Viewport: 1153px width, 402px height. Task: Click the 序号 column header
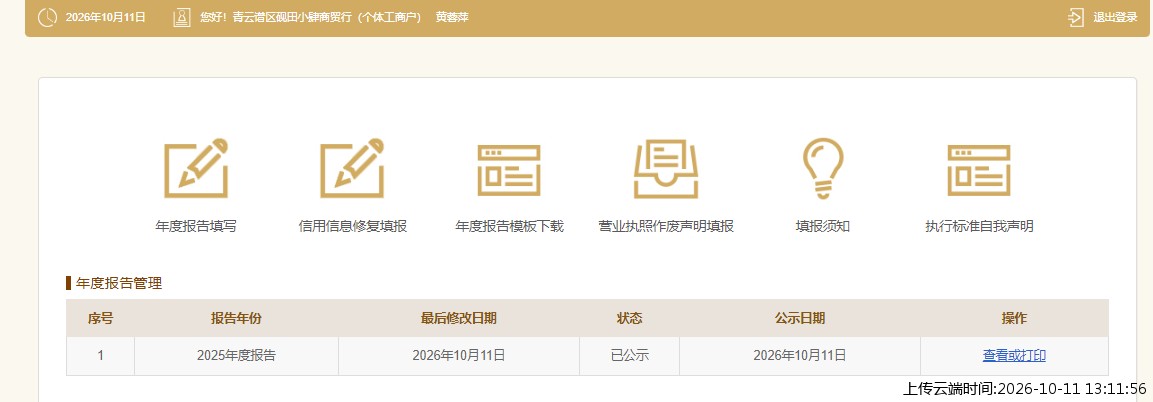click(x=101, y=318)
